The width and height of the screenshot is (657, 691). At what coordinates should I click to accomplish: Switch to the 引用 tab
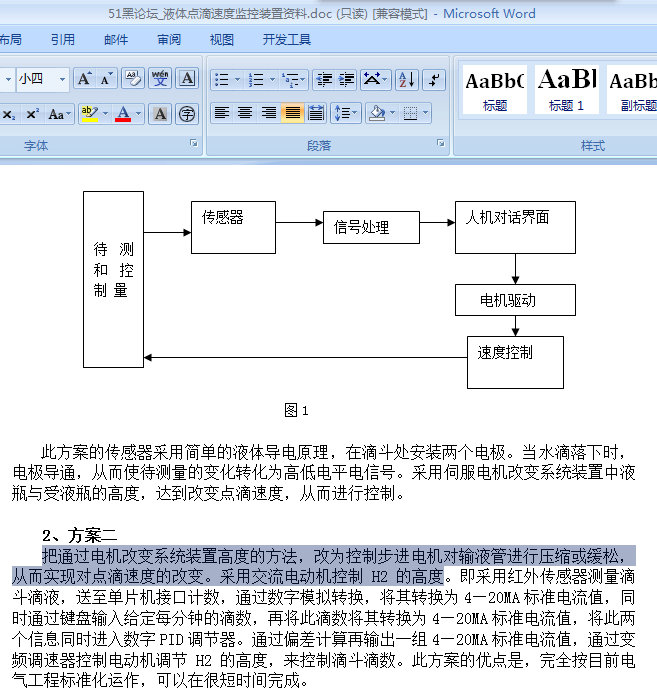pos(63,40)
